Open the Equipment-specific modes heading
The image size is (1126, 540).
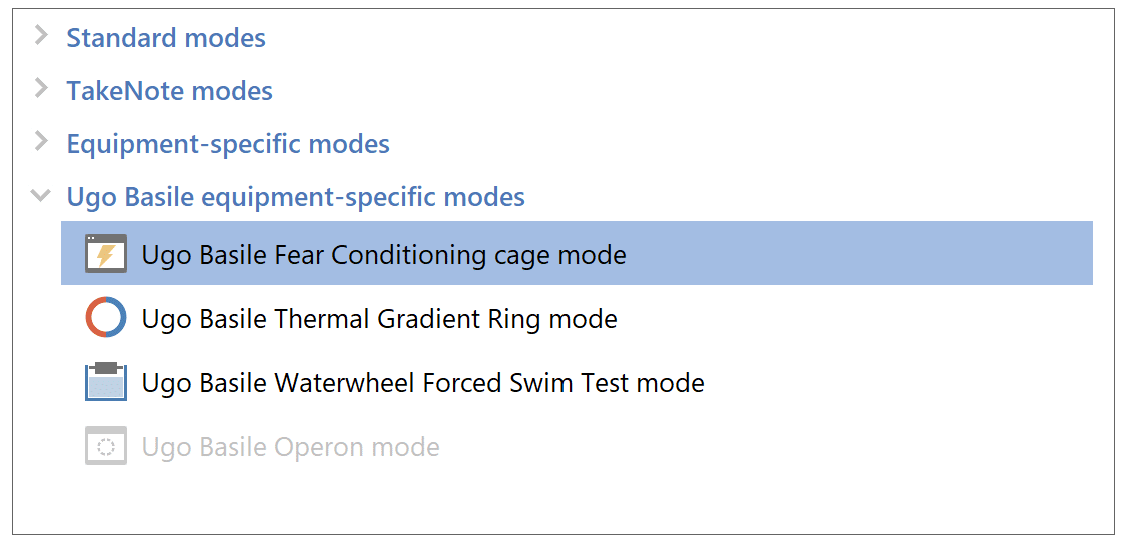point(228,144)
